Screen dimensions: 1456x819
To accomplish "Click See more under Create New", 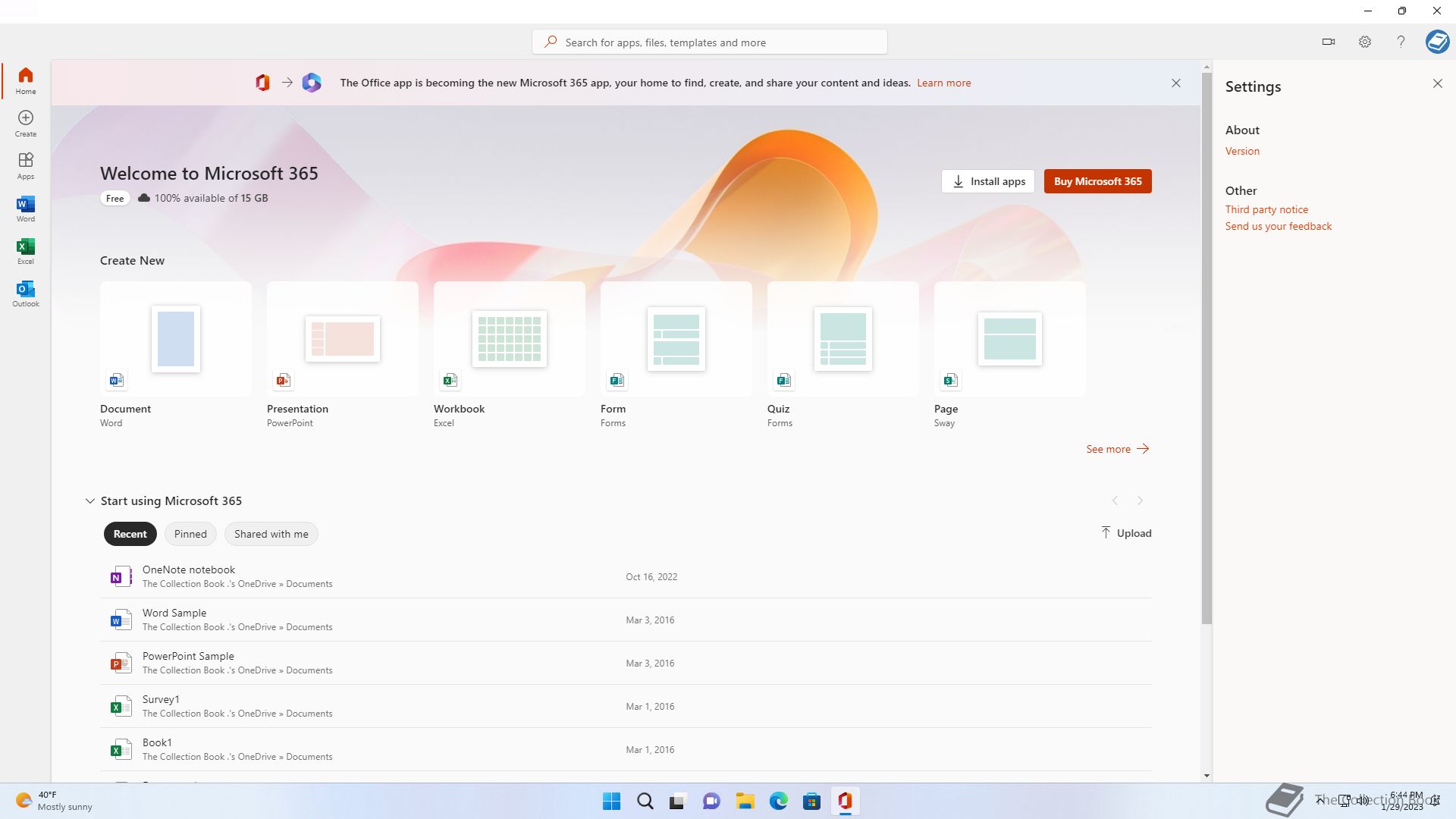I will tap(1118, 449).
